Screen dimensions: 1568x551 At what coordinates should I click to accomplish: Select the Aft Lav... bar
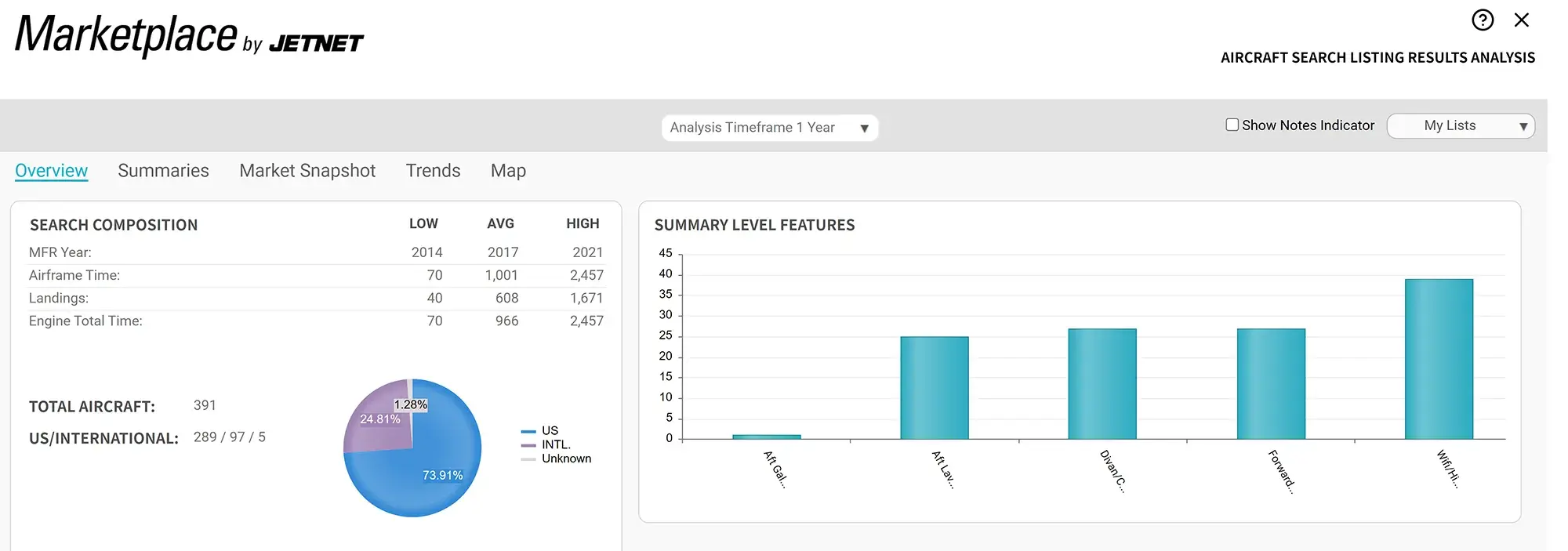(934, 388)
